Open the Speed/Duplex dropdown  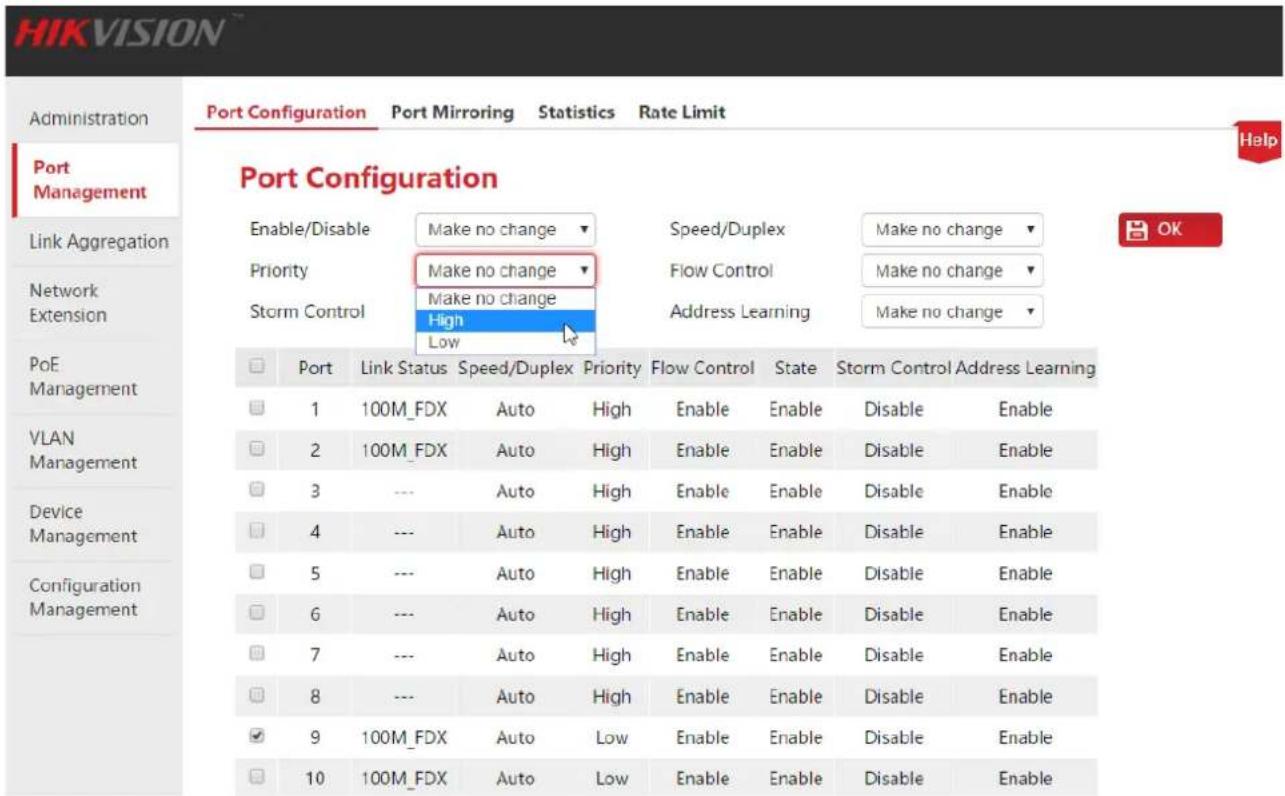[952, 230]
